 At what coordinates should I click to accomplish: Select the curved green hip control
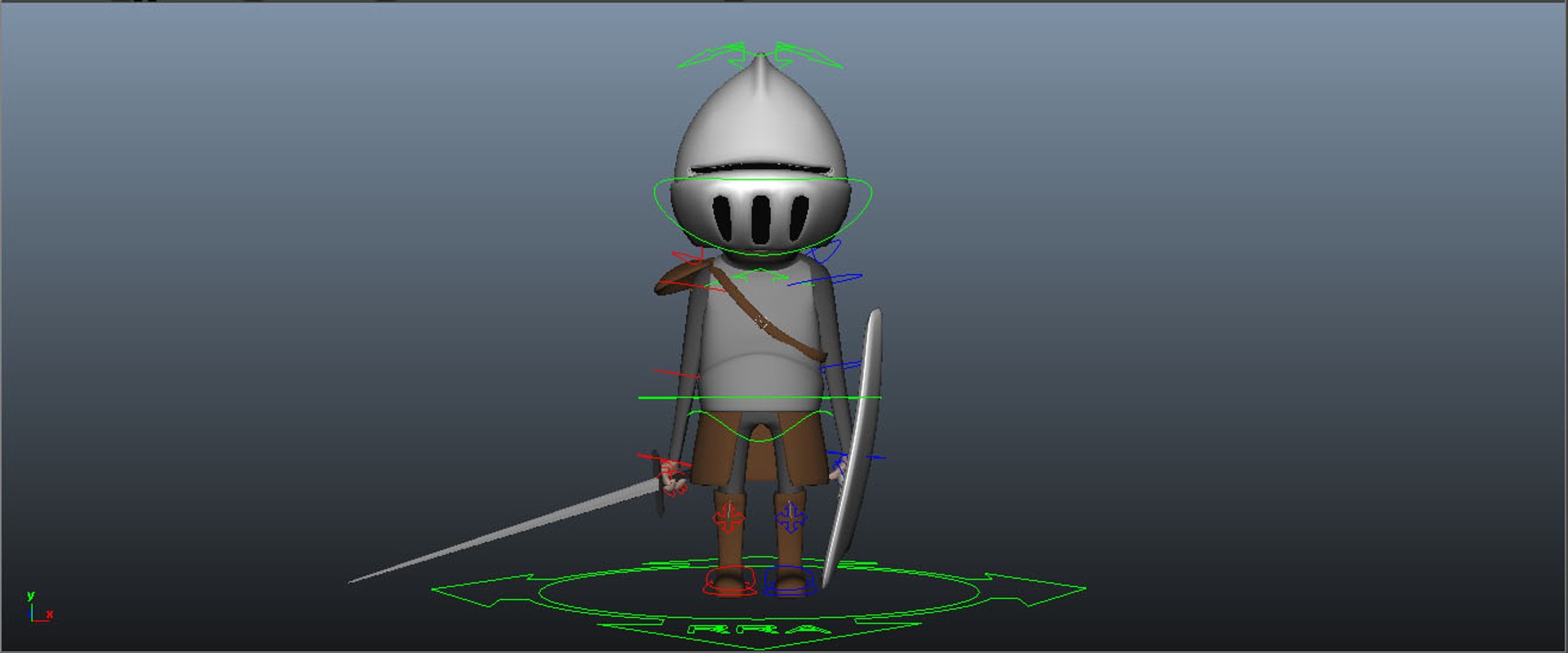click(759, 425)
